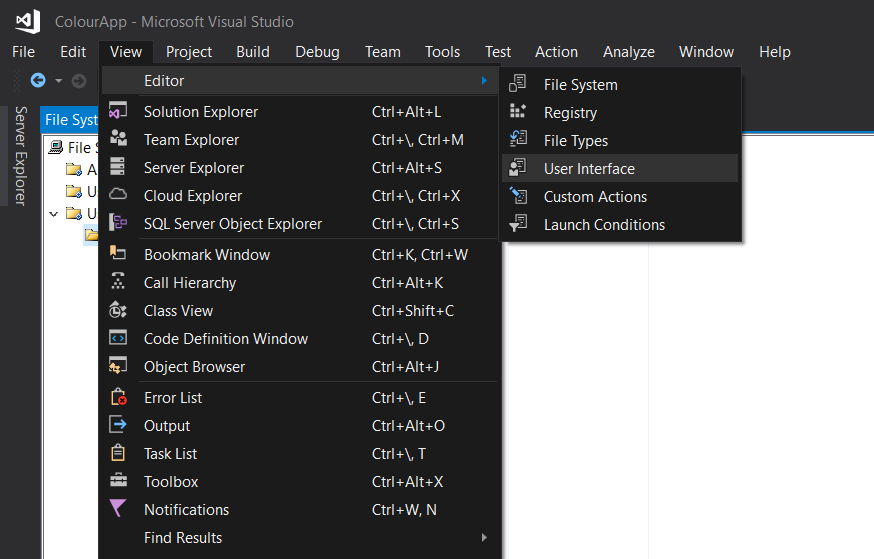Click the Object Browser icon

tap(118, 366)
